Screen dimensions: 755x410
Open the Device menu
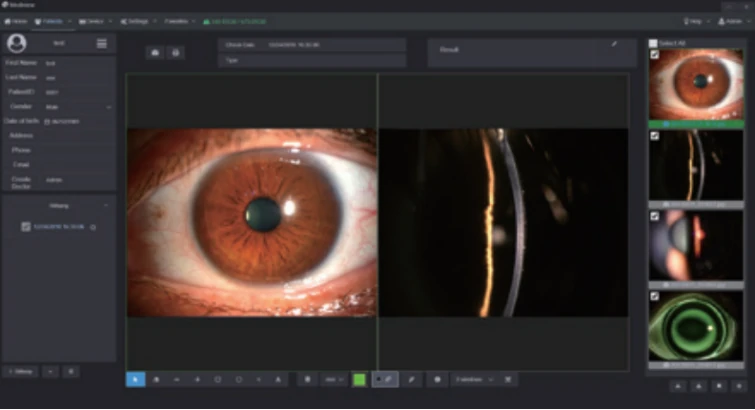point(91,20)
